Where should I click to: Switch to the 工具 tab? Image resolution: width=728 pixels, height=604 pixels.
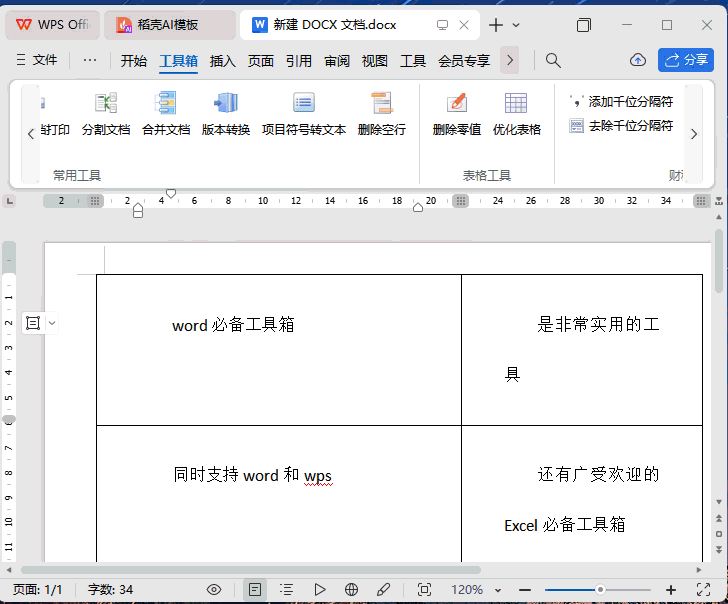click(x=413, y=60)
